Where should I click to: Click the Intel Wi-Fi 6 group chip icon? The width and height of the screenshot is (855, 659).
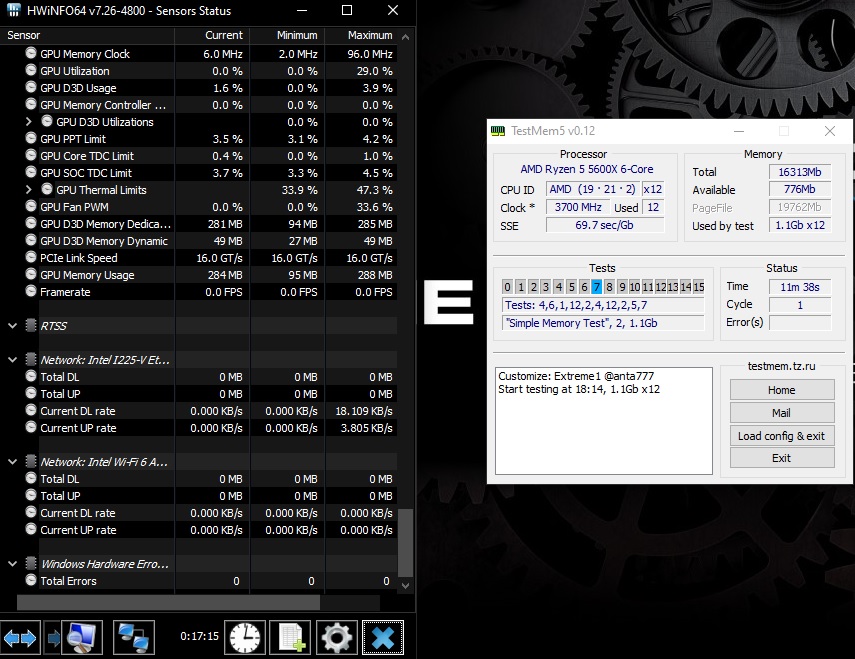tap(31, 462)
